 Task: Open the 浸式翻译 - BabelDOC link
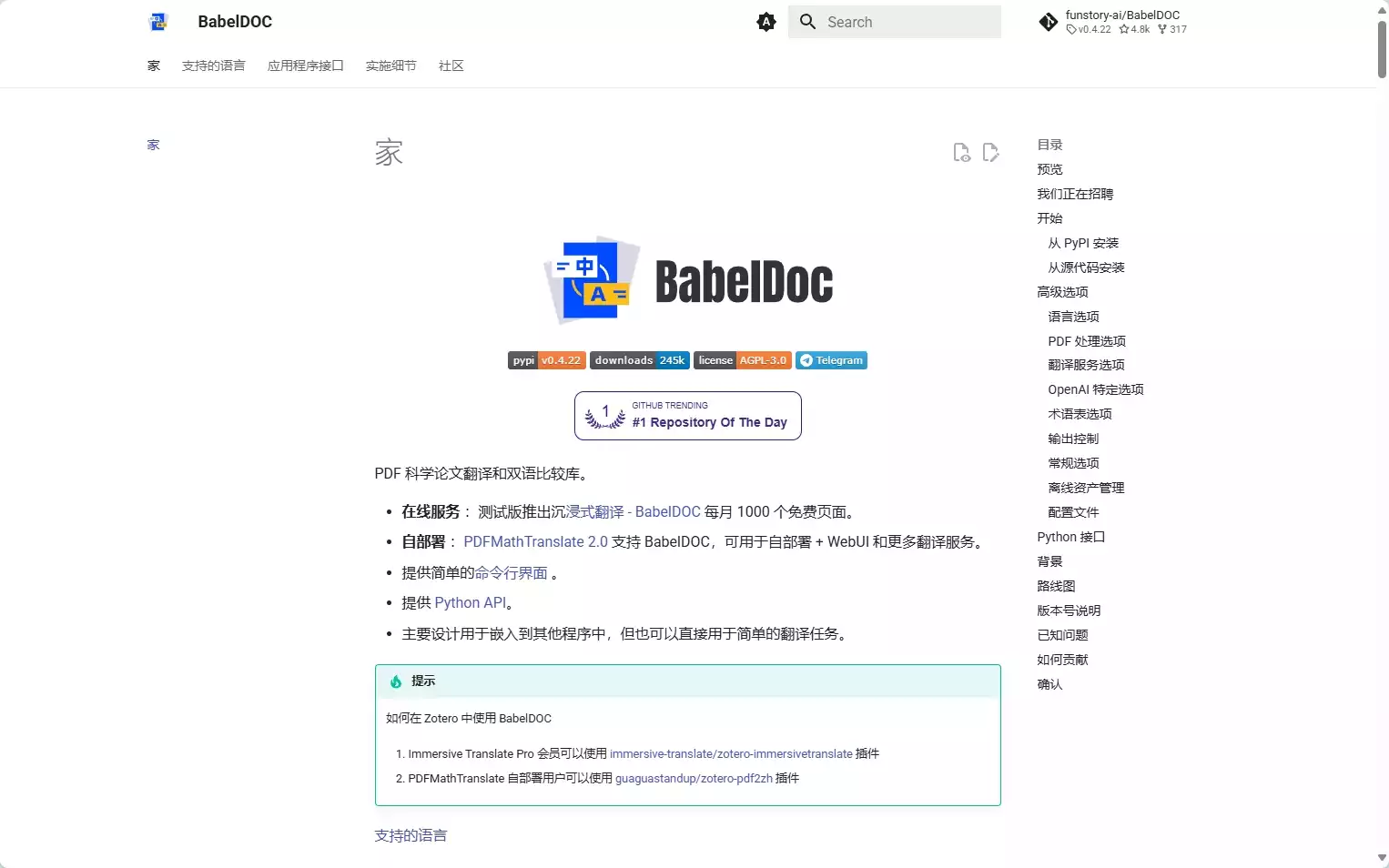pos(634,512)
